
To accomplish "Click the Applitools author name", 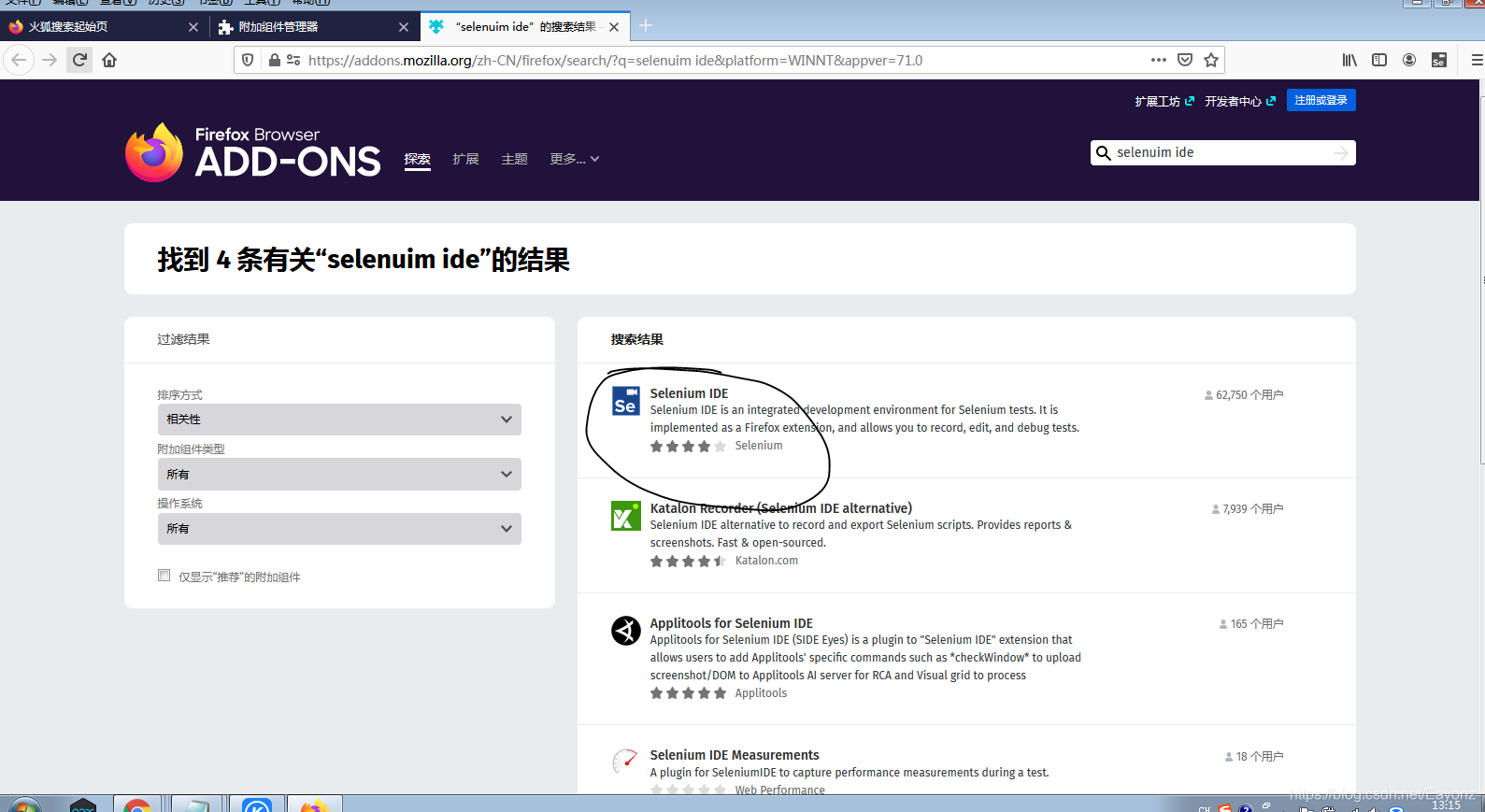I will (x=761, y=693).
